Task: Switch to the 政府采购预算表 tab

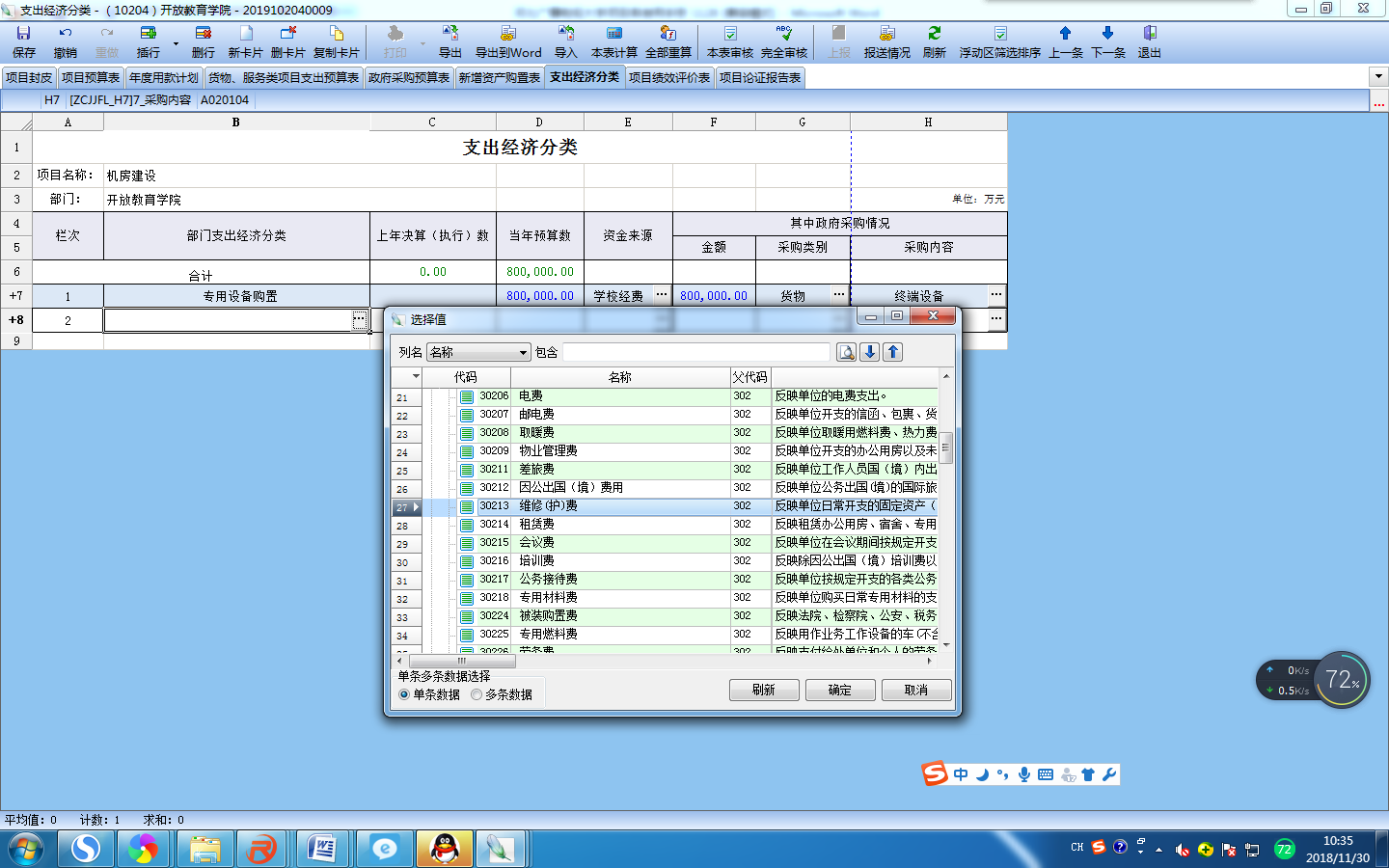Action: (x=409, y=78)
